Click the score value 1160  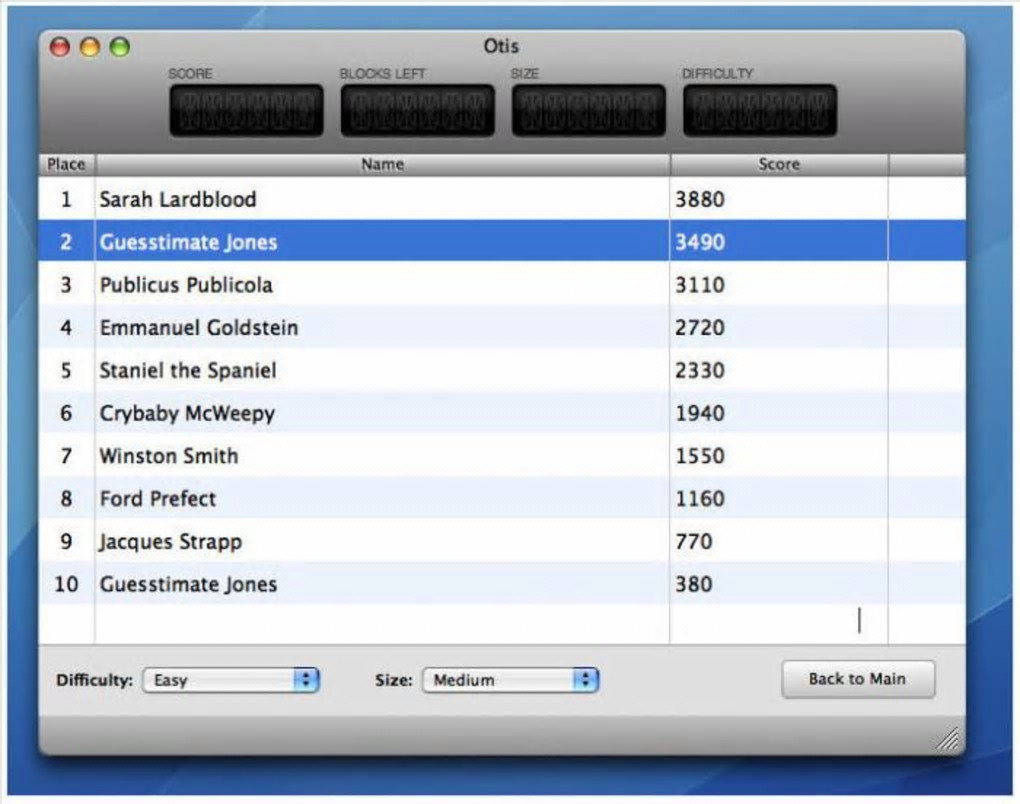[700, 499]
